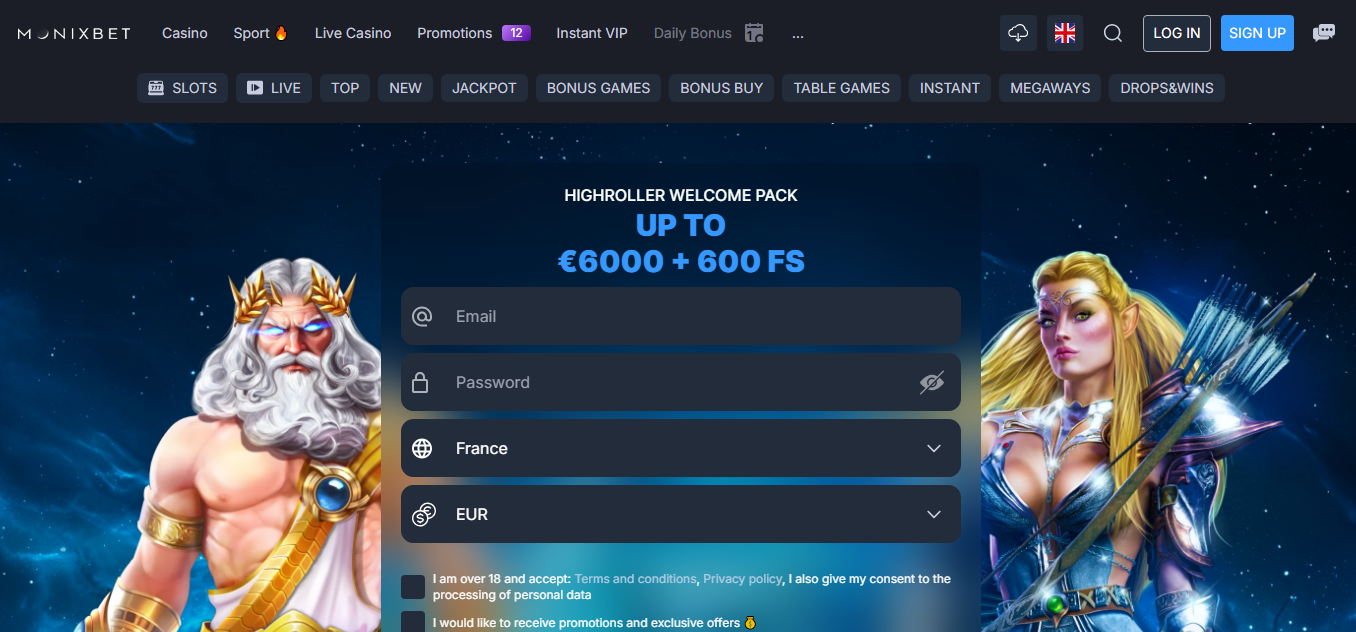Viewport: 1356px width, 632px height.
Task: Open Promotions menu with 12 badge
Action: (x=473, y=33)
